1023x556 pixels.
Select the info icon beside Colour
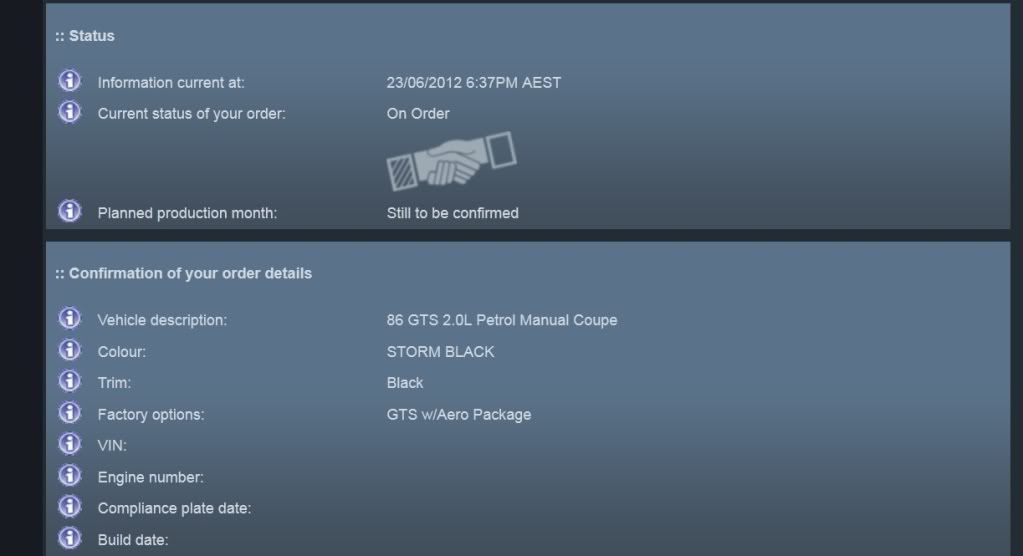pyautogui.click(x=69, y=350)
